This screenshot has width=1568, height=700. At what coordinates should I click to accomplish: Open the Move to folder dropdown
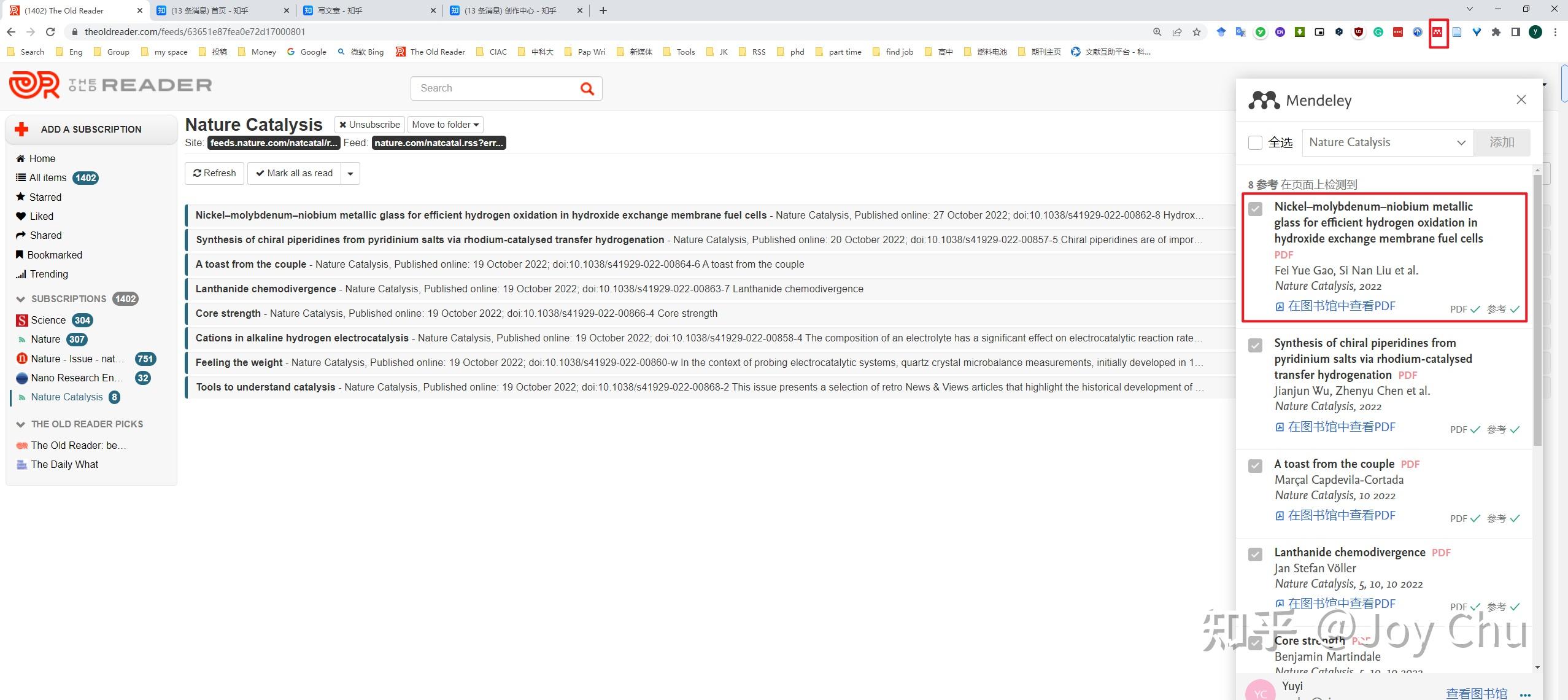pyautogui.click(x=445, y=125)
